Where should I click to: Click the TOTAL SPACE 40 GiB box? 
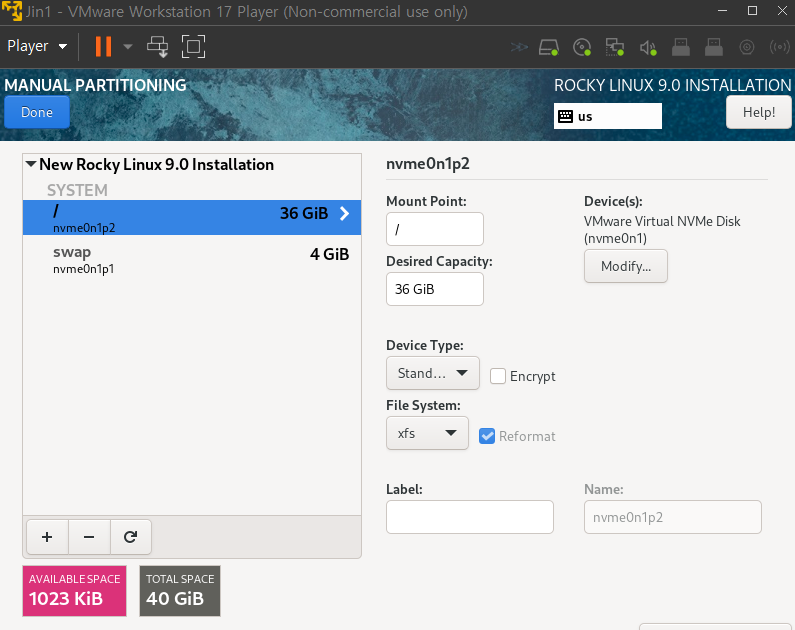(180, 591)
